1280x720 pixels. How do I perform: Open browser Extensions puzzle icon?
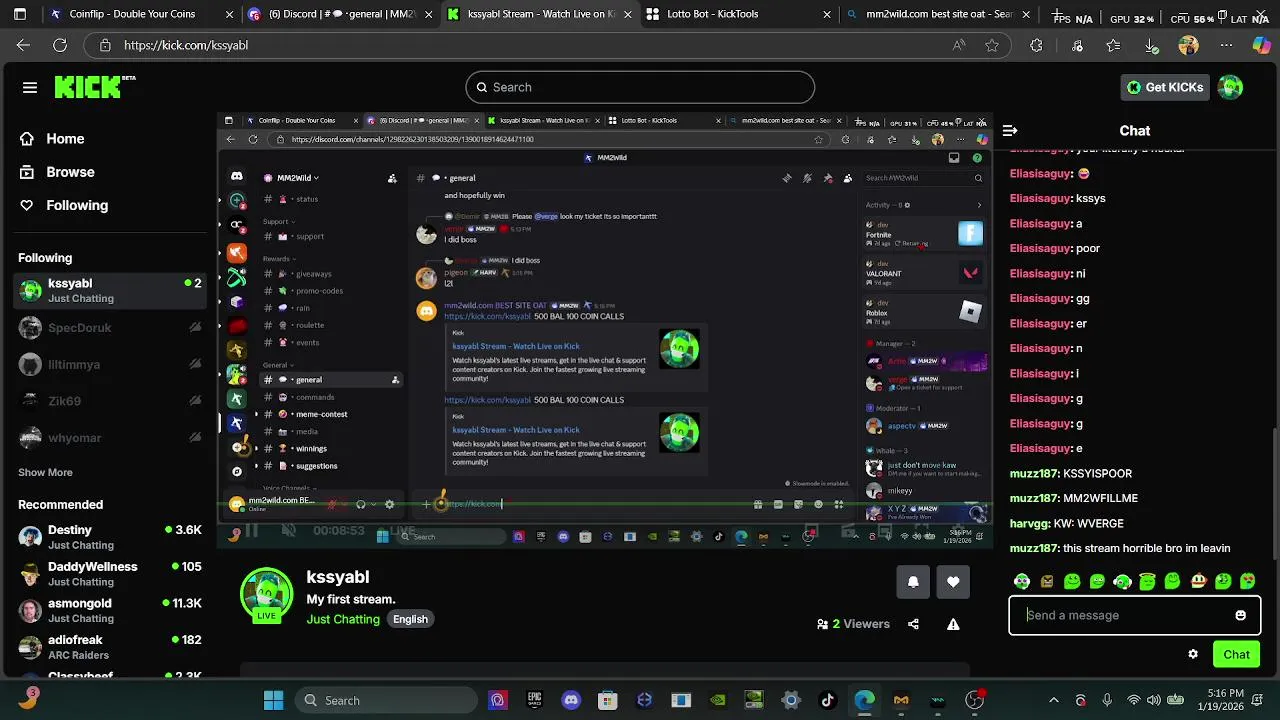(1036, 45)
